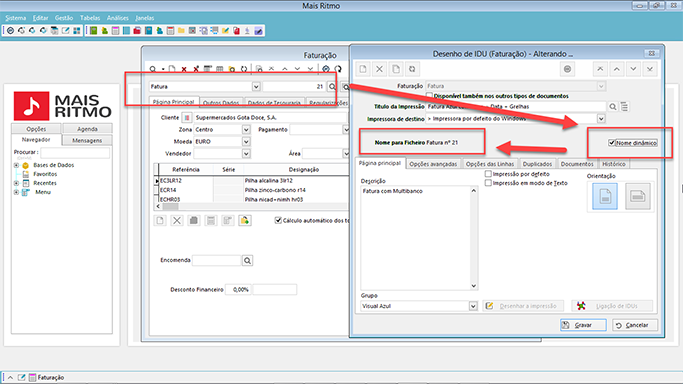683x384 pixels.
Task: Enable Impressão por defeito checkbox
Action: click(488, 174)
